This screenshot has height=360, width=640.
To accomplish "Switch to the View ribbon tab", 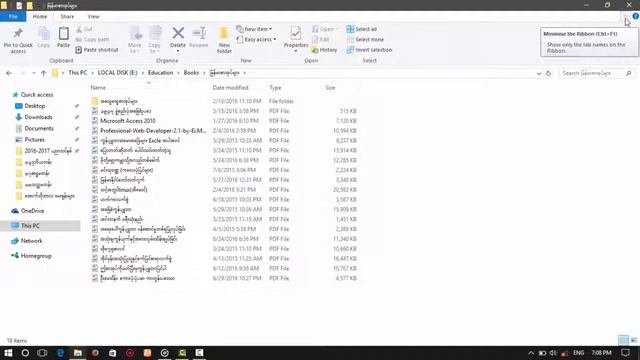I will click(93, 16).
